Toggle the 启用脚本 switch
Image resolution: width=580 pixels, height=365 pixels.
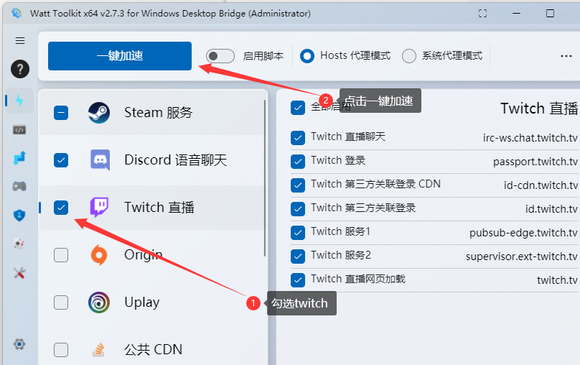(220, 56)
